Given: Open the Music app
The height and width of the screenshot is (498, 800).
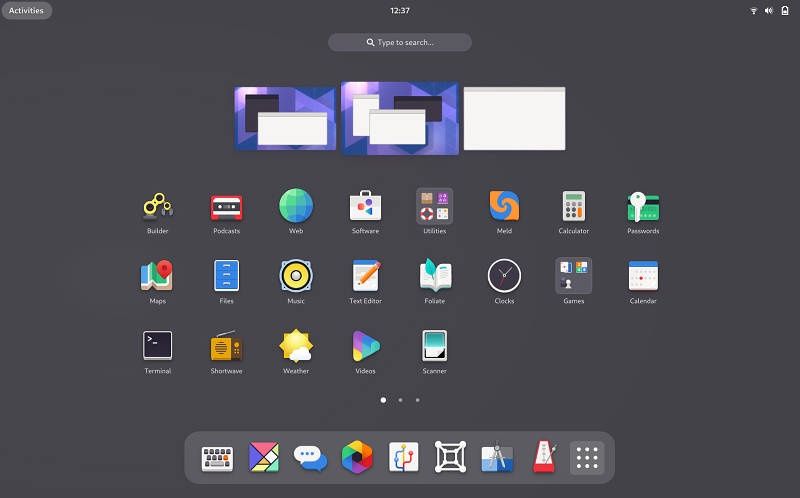Looking at the screenshot, I should click(296, 276).
